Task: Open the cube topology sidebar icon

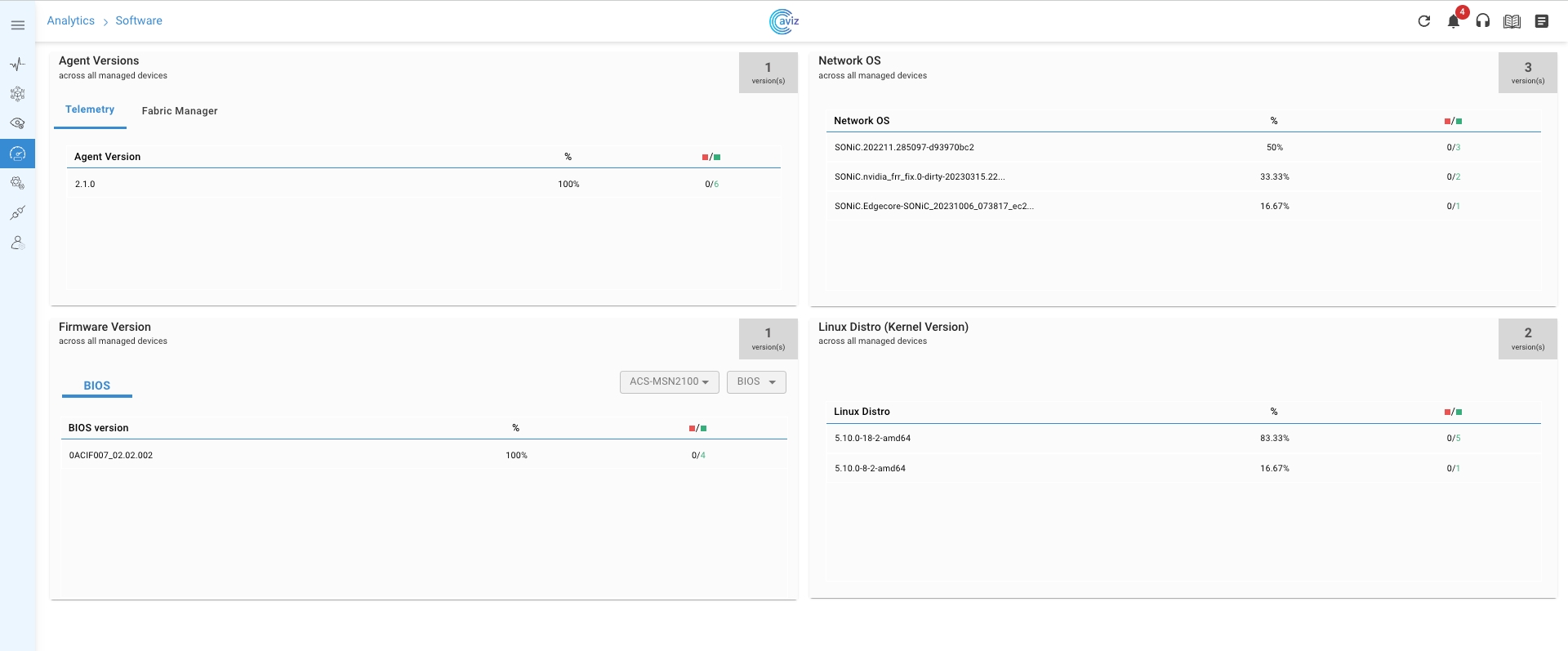Action: click(17, 94)
